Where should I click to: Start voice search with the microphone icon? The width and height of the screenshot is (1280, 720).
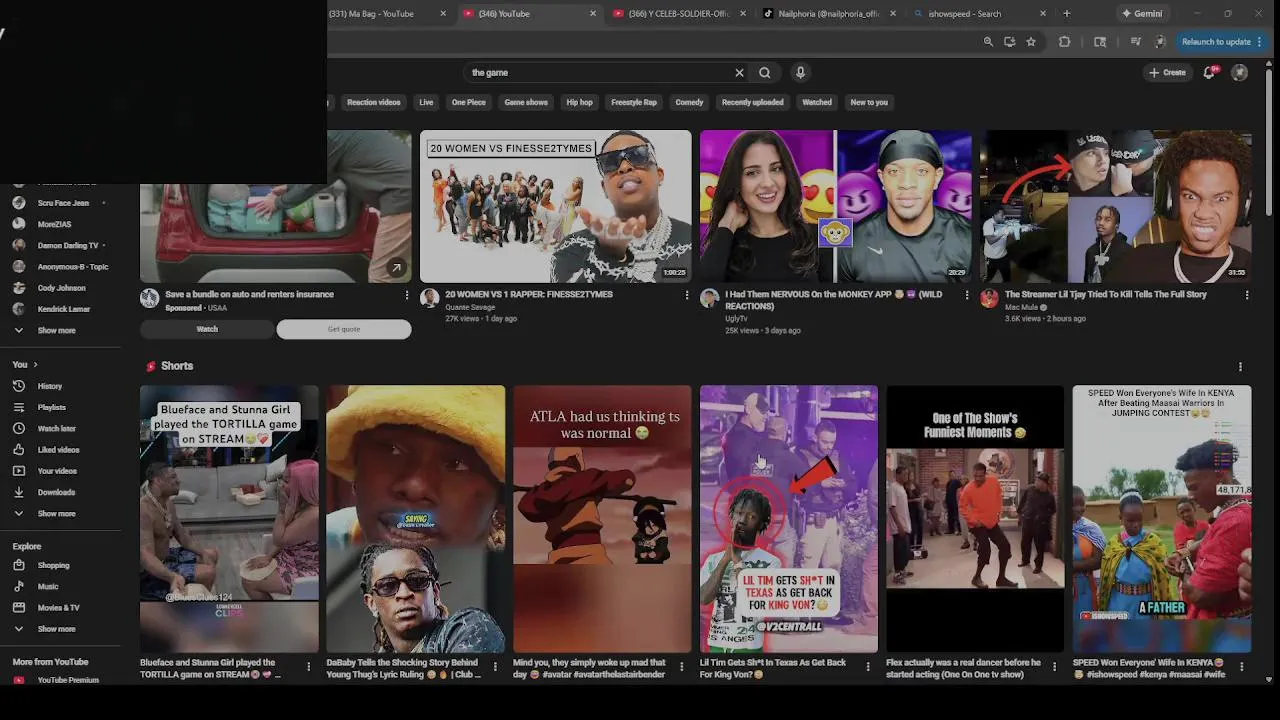click(800, 72)
